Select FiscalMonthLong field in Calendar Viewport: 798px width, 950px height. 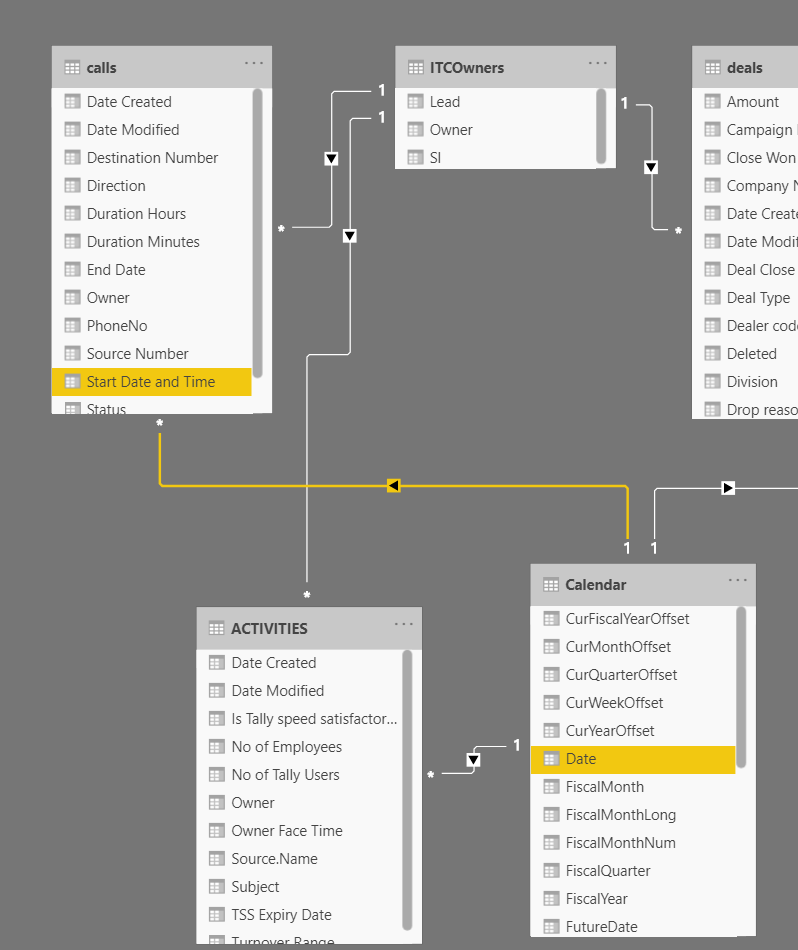633,814
